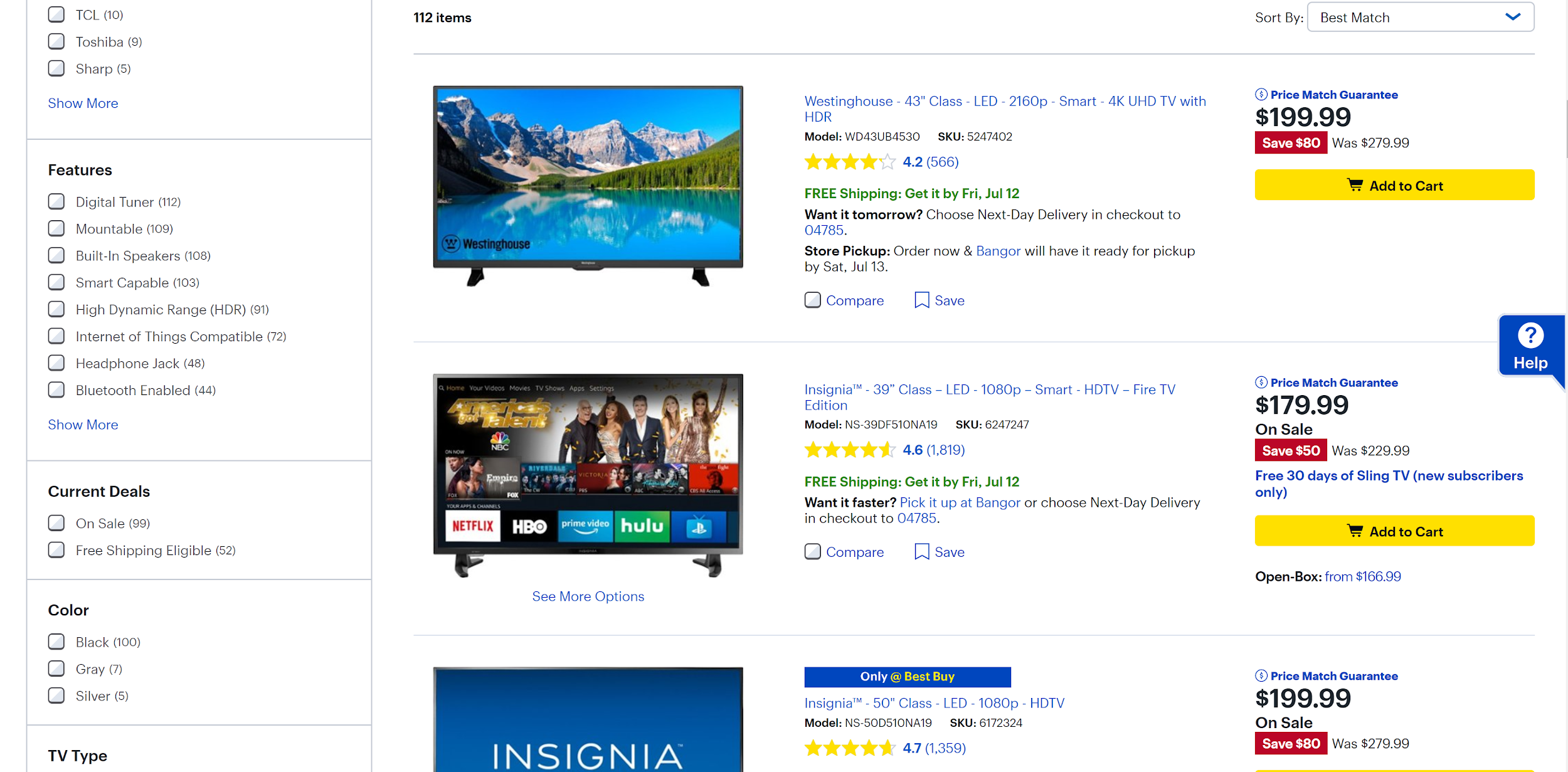This screenshot has height=772, width=1568.
Task: Expand the Show More brands options
Action: pyautogui.click(x=82, y=102)
